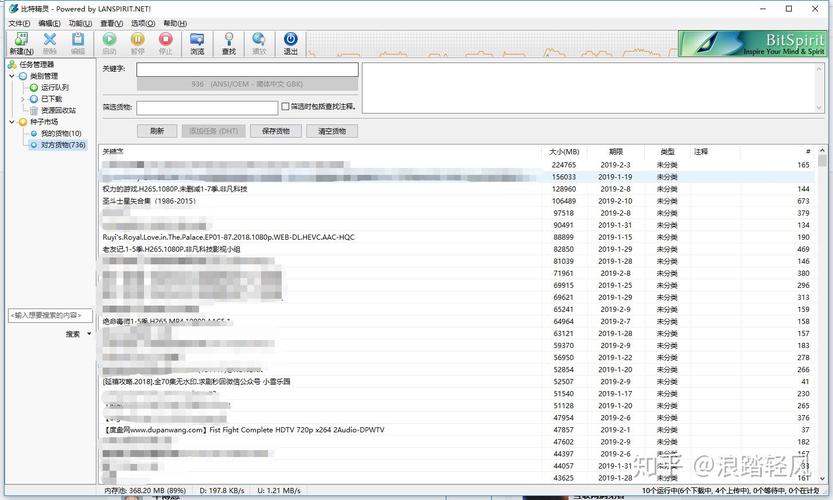Click the 删除 (Delete) X icon
The height and width of the screenshot is (500, 833).
[x=49, y=40]
